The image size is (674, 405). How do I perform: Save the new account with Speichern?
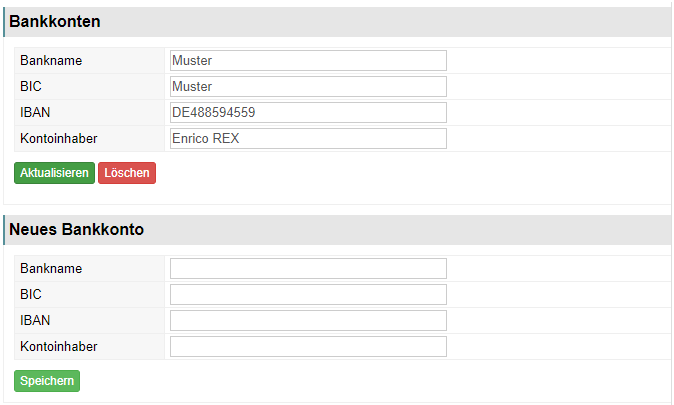coord(47,381)
